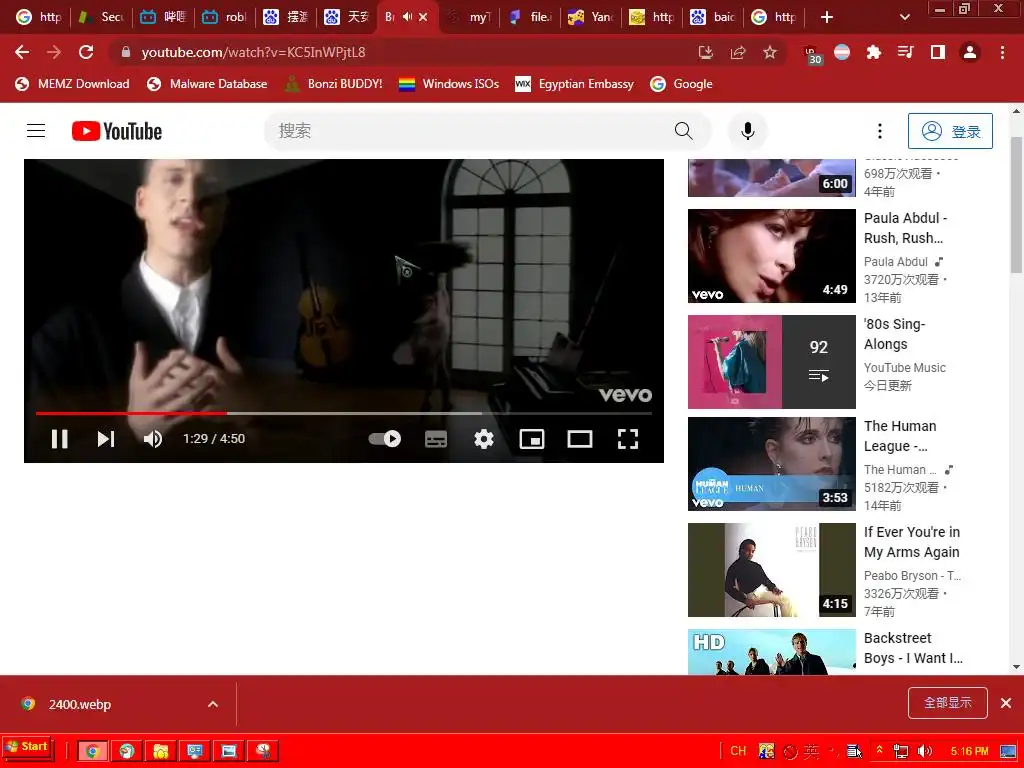Open If Ever You're in My Arms Again
1024x768 pixels.
912,542
